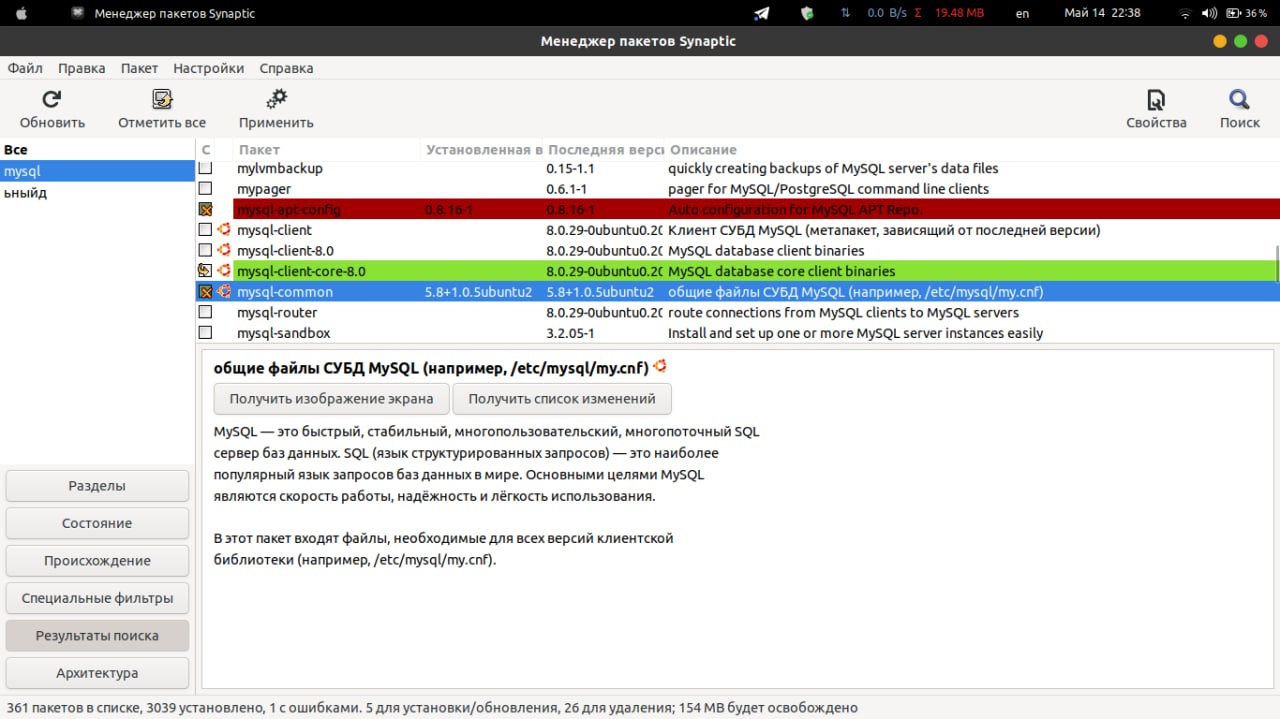The width and height of the screenshot is (1280, 719).
Task: Click the Обновить reload icon
Action: (52, 99)
